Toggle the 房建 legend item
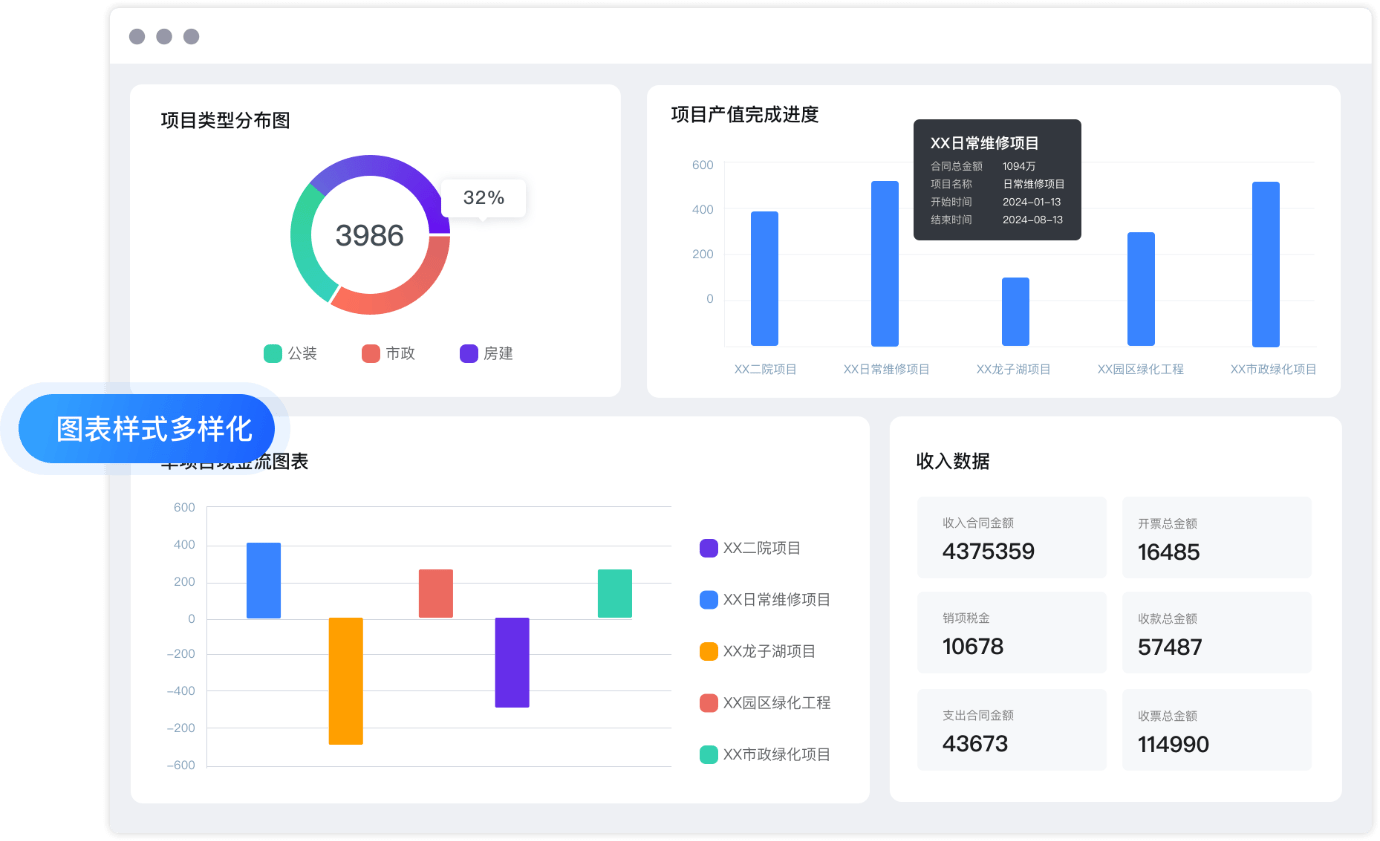The image size is (1380, 841). point(486,353)
